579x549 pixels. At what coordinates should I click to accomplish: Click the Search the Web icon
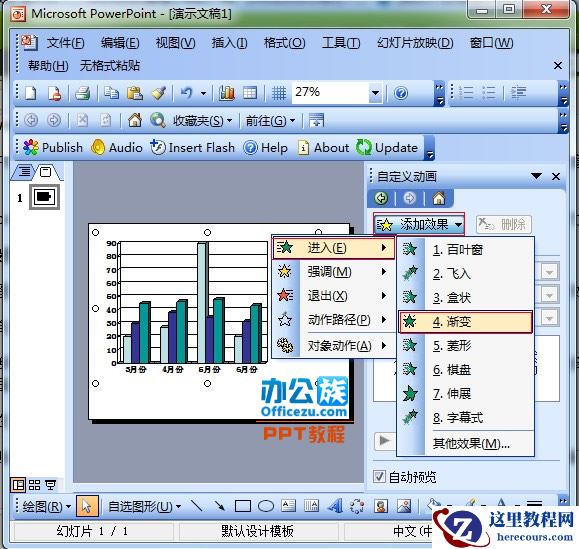pyautogui.click(x=158, y=120)
